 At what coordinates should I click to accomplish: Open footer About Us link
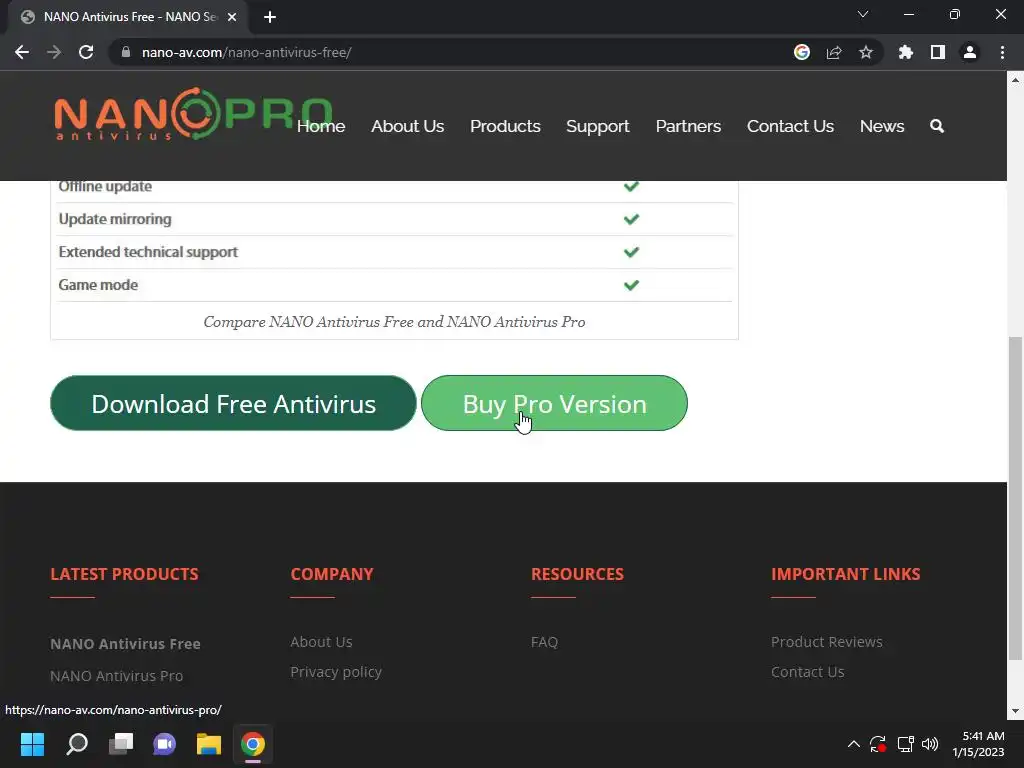[321, 642]
